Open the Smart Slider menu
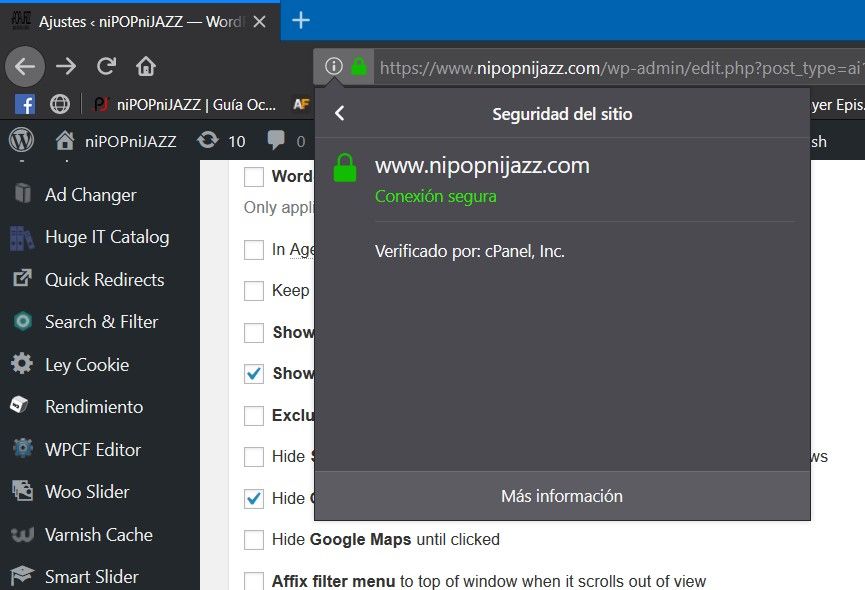This screenshot has height=590, width=865. 92,577
